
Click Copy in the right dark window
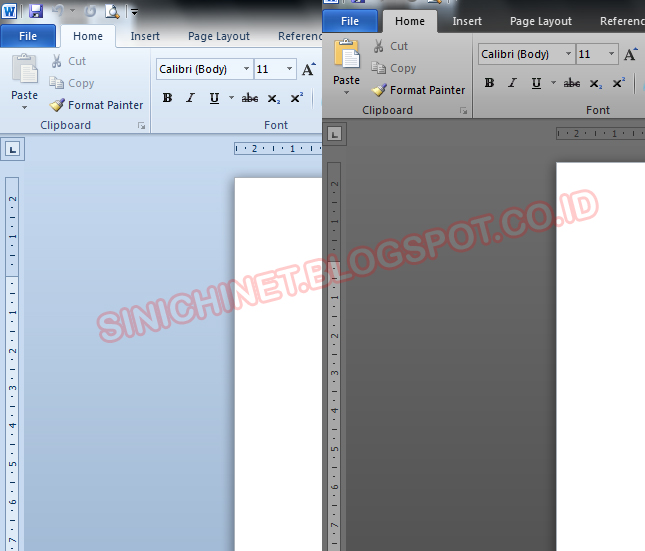tap(394, 68)
